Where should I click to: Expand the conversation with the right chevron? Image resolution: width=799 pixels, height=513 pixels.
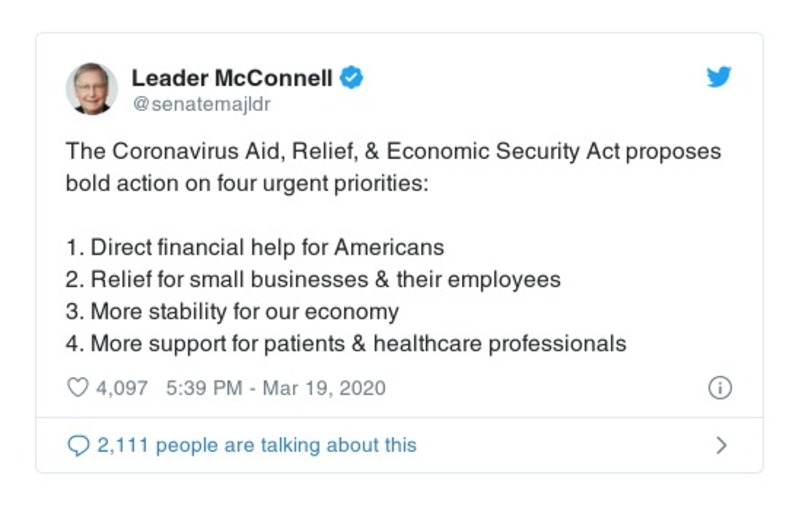tap(721, 445)
